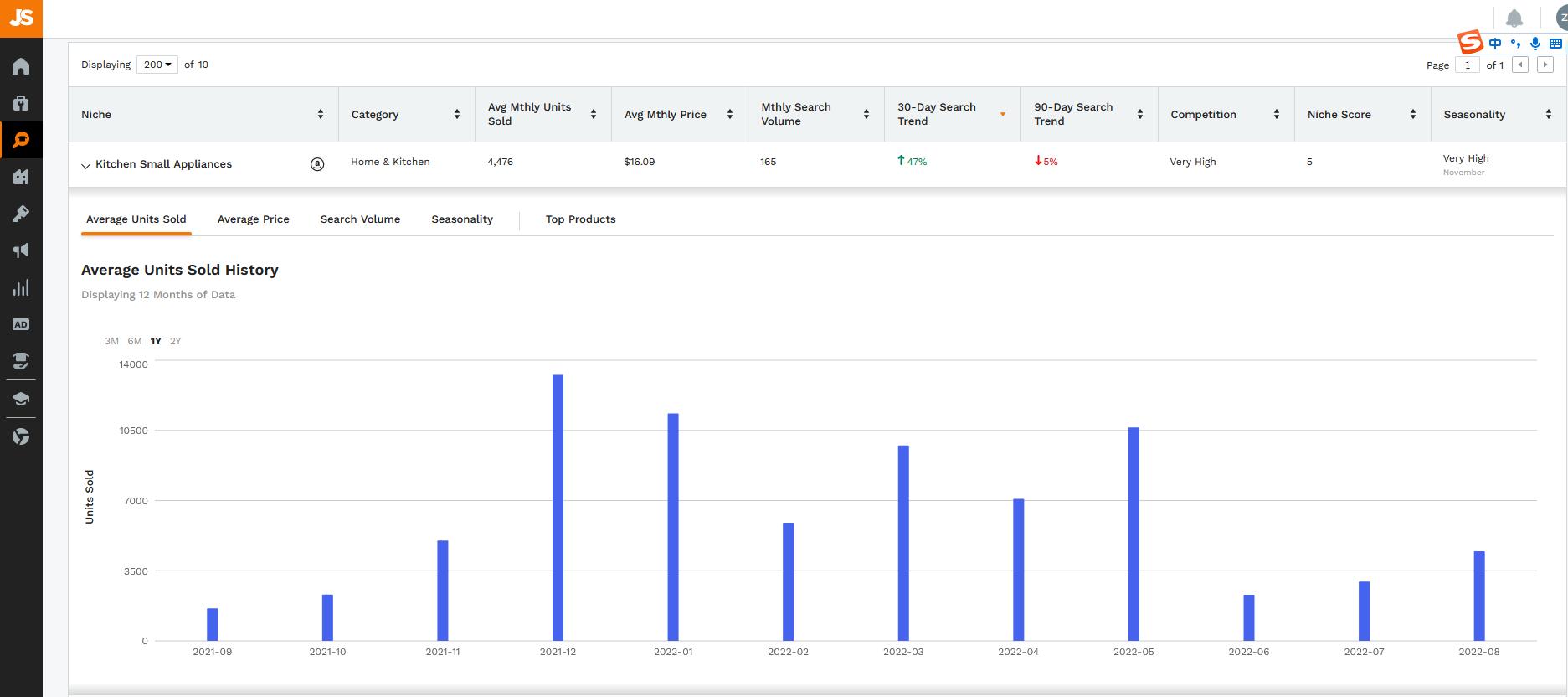Select the 2Y chart time range

click(175, 341)
